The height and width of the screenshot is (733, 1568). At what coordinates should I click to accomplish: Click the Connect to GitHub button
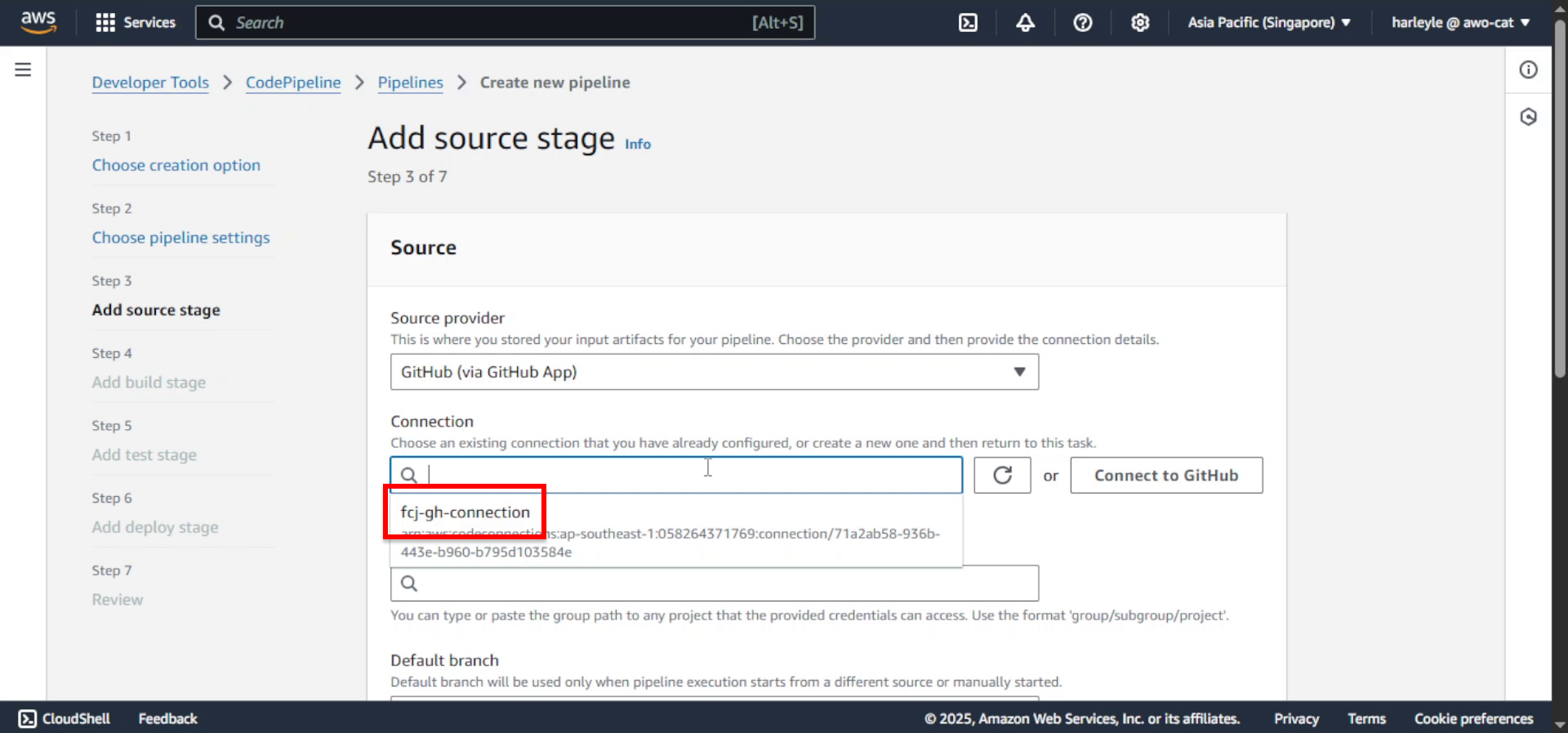[1166, 475]
